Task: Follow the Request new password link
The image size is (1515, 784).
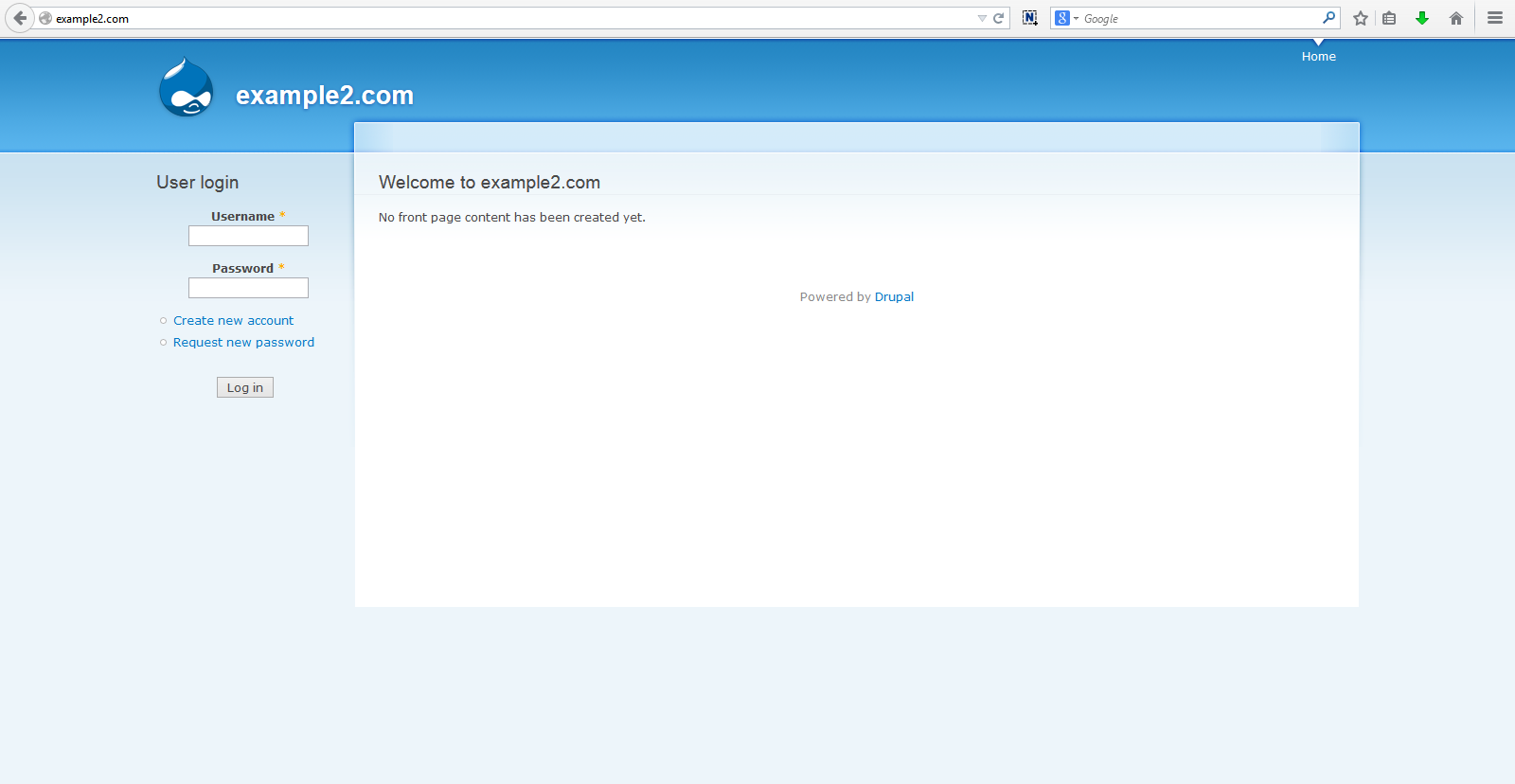Action: (x=243, y=343)
